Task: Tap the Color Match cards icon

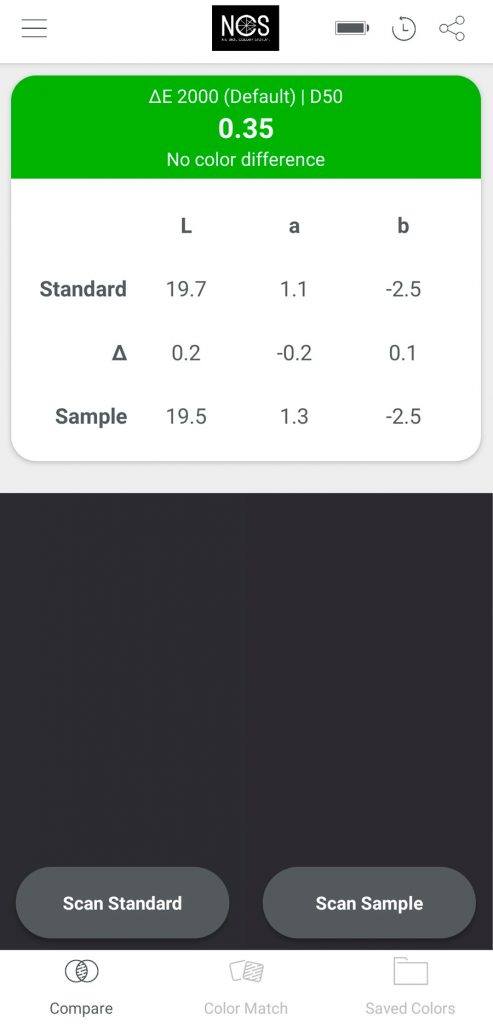Action: pyautogui.click(x=246, y=972)
